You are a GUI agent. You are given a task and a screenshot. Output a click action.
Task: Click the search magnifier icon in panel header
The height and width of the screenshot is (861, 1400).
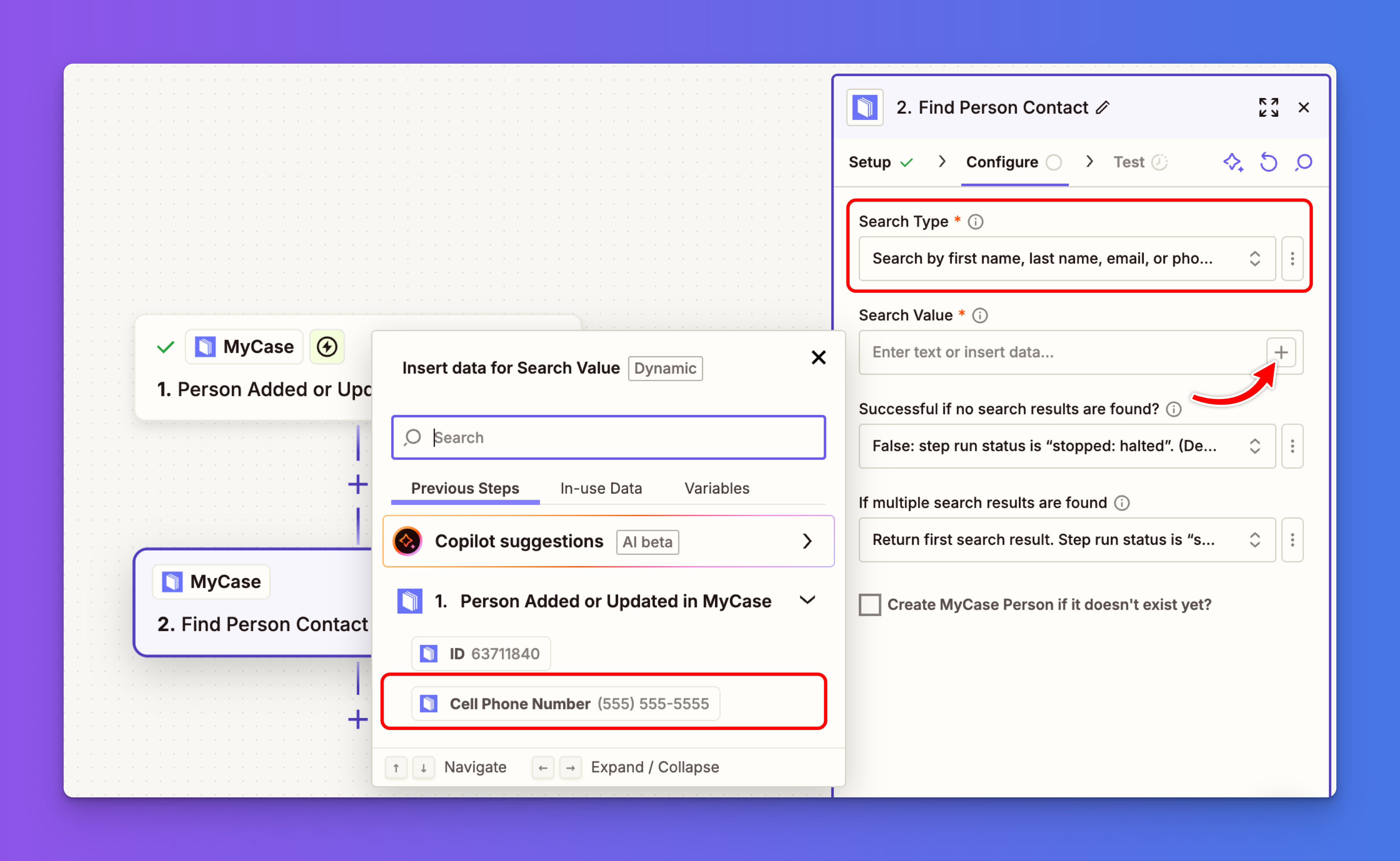pos(1303,162)
